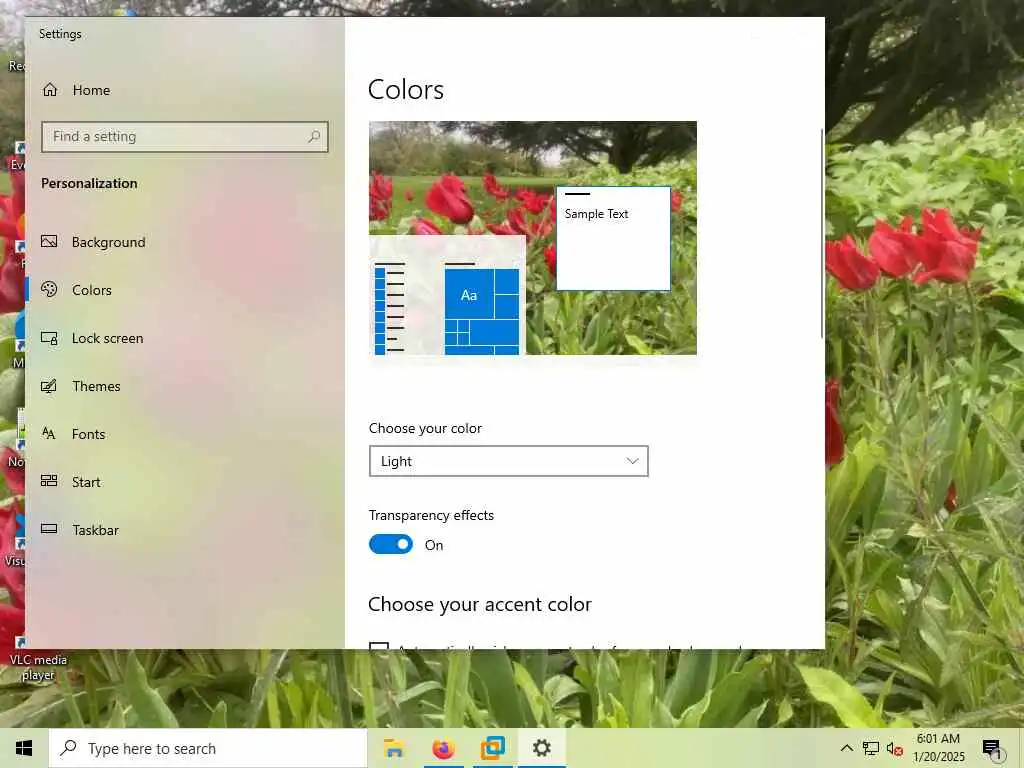Open the network status tray icon
1024x768 pixels.
point(871,748)
